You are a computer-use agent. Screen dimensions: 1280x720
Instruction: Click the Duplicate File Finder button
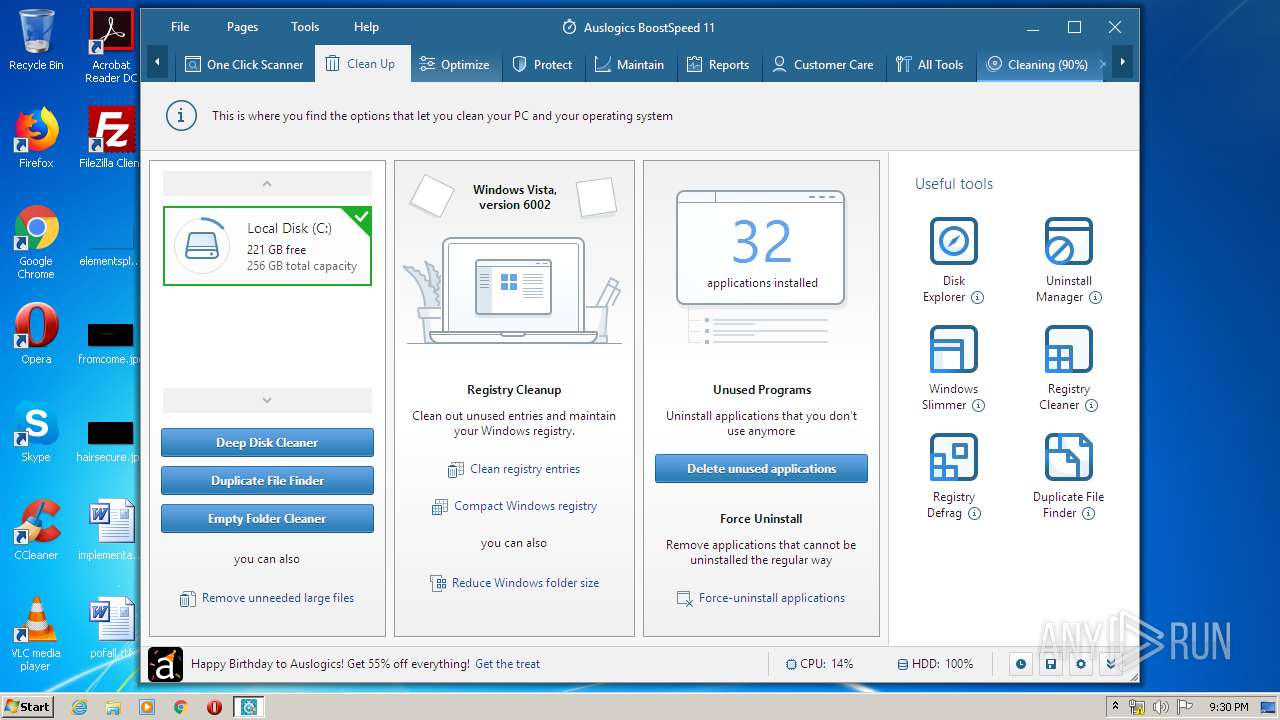point(267,481)
